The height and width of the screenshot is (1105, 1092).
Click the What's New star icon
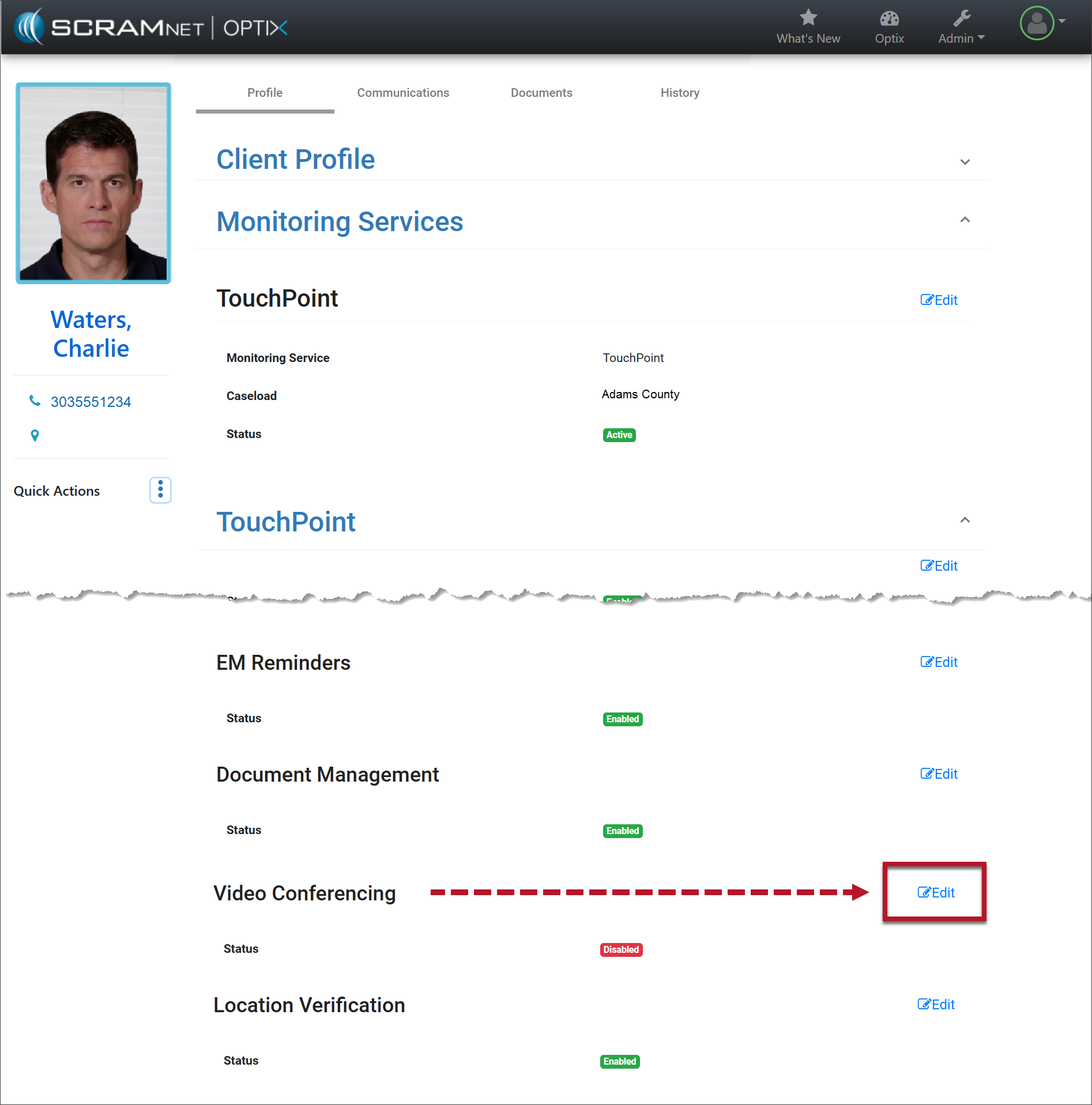coord(808,18)
